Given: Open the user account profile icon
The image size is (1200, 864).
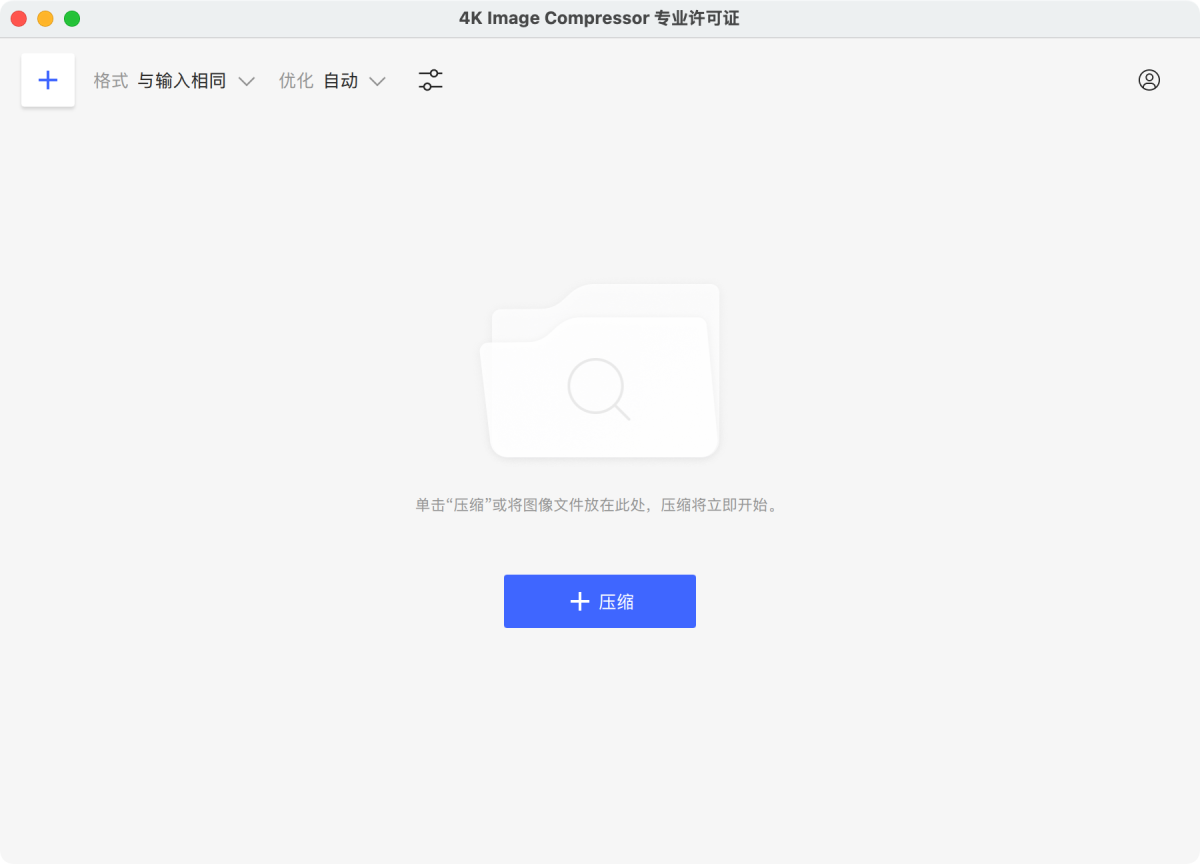Looking at the screenshot, I should click(1149, 81).
